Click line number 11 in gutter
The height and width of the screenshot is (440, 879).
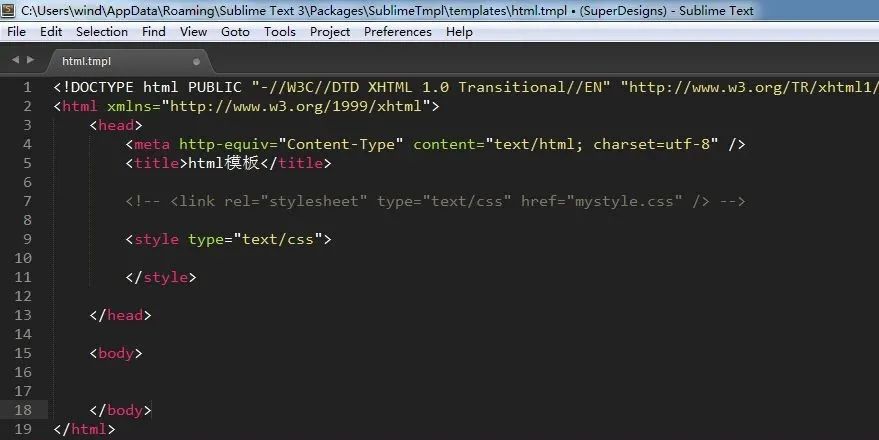pos(23,277)
